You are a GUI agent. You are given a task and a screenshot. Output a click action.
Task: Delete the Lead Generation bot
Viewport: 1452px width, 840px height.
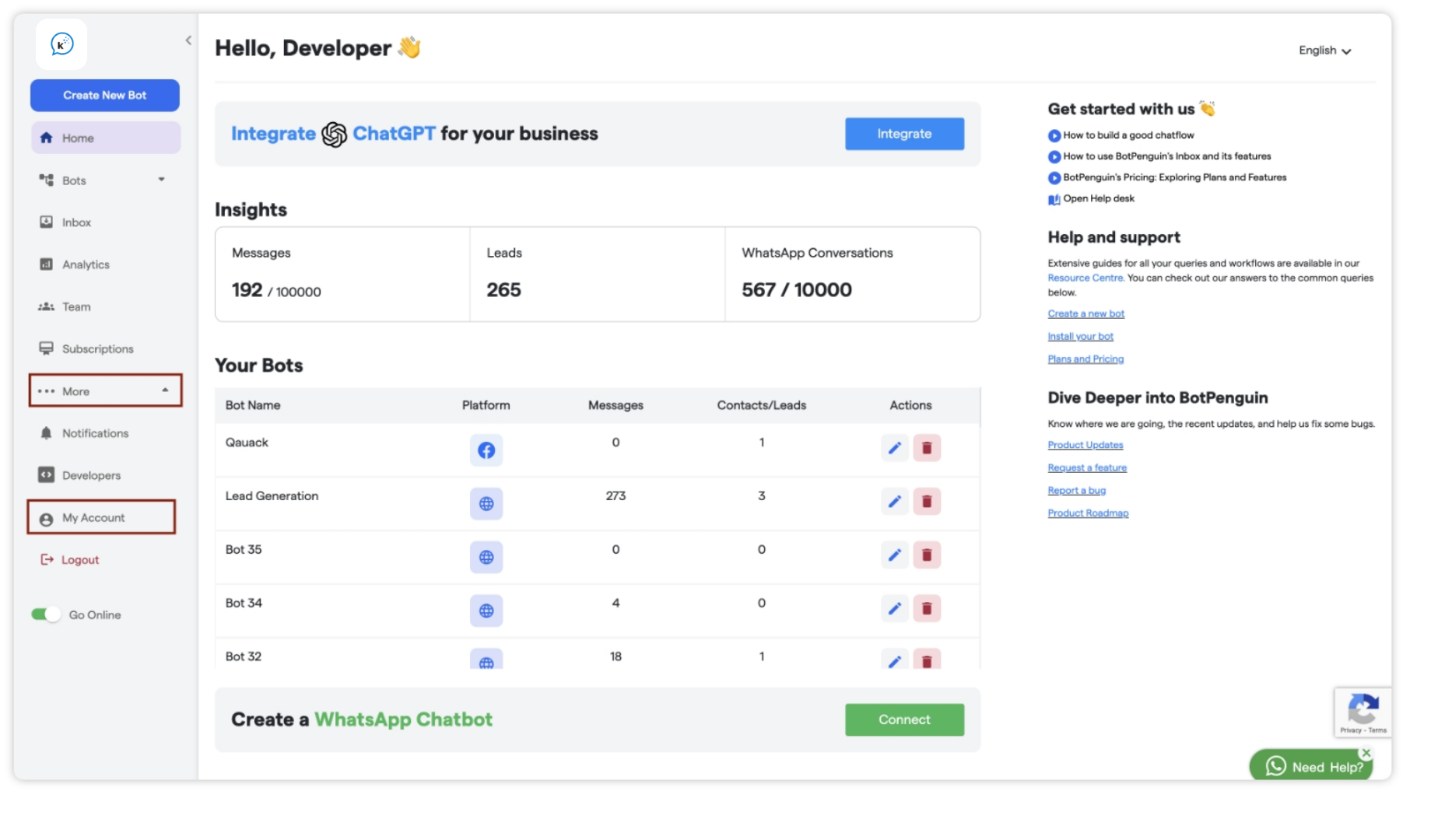tap(927, 502)
